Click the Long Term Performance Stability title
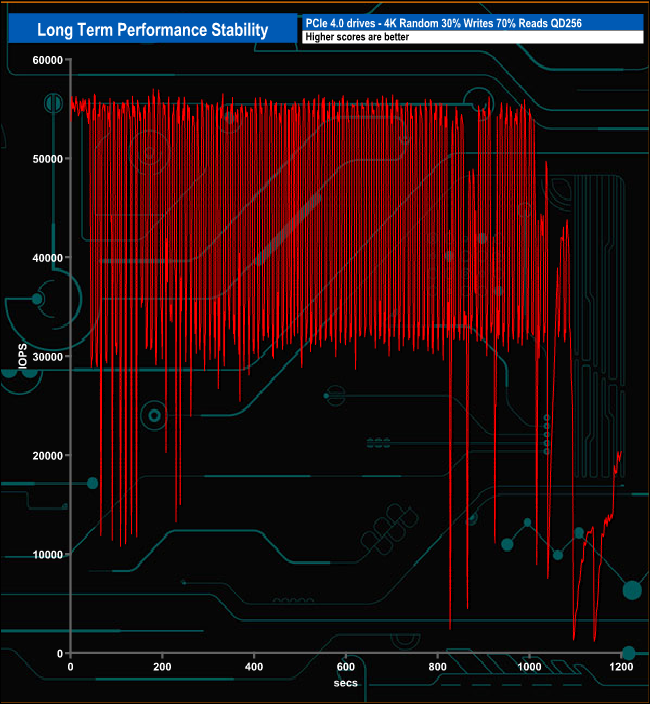Viewport: 650px width, 704px height. click(153, 30)
